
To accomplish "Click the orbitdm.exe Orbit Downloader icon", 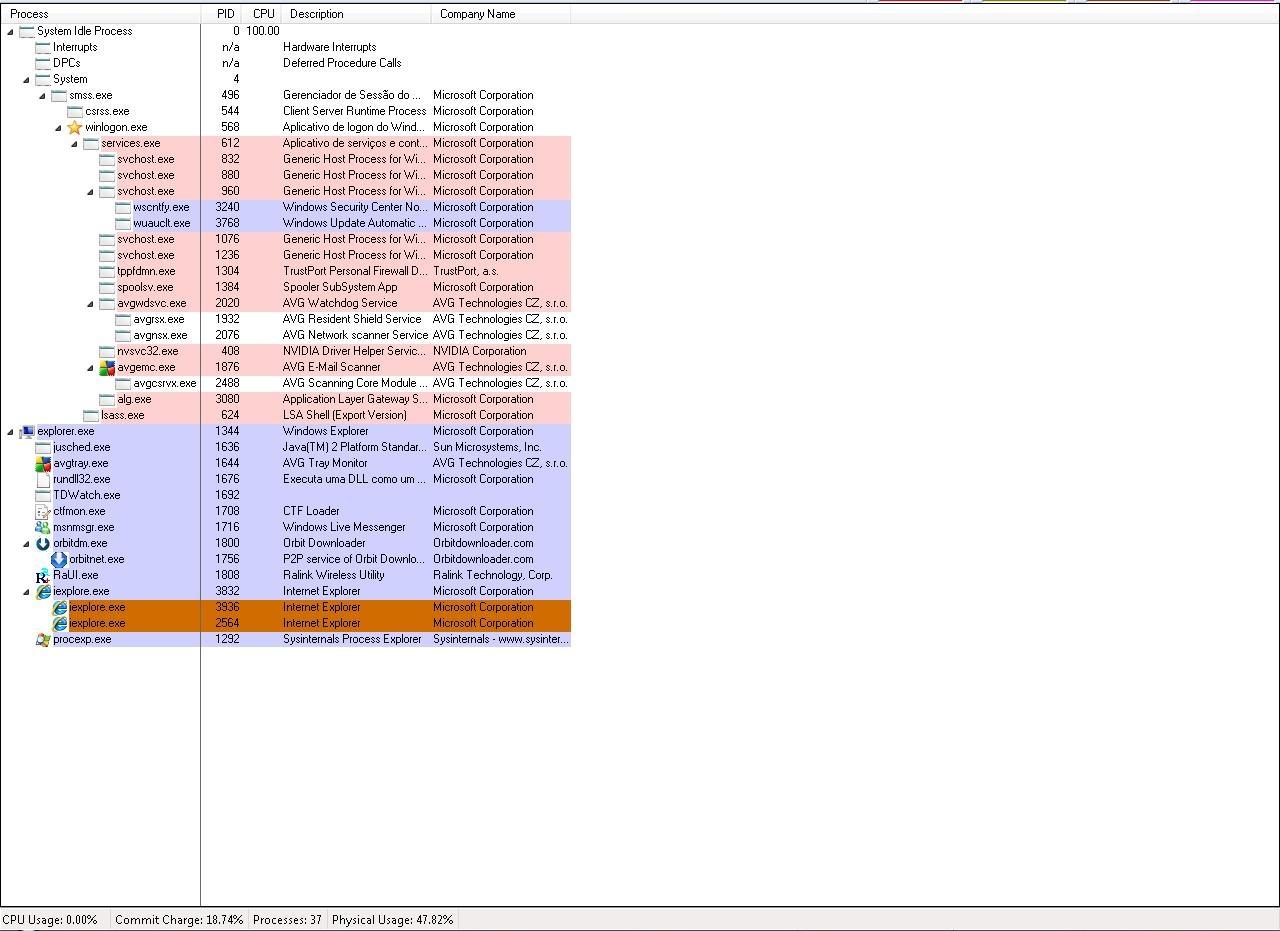I will tap(43, 543).
